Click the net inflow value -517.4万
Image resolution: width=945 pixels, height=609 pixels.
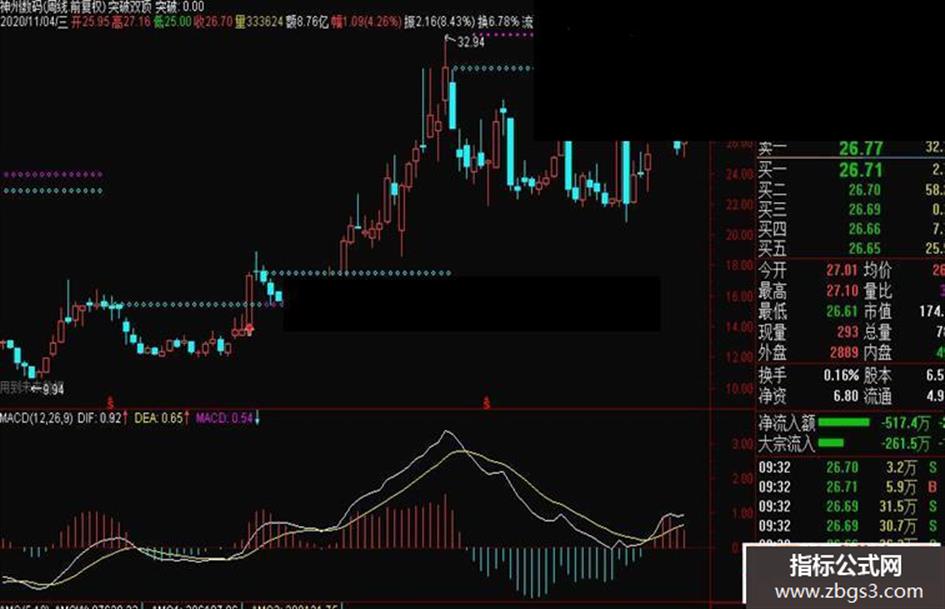[906, 423]
